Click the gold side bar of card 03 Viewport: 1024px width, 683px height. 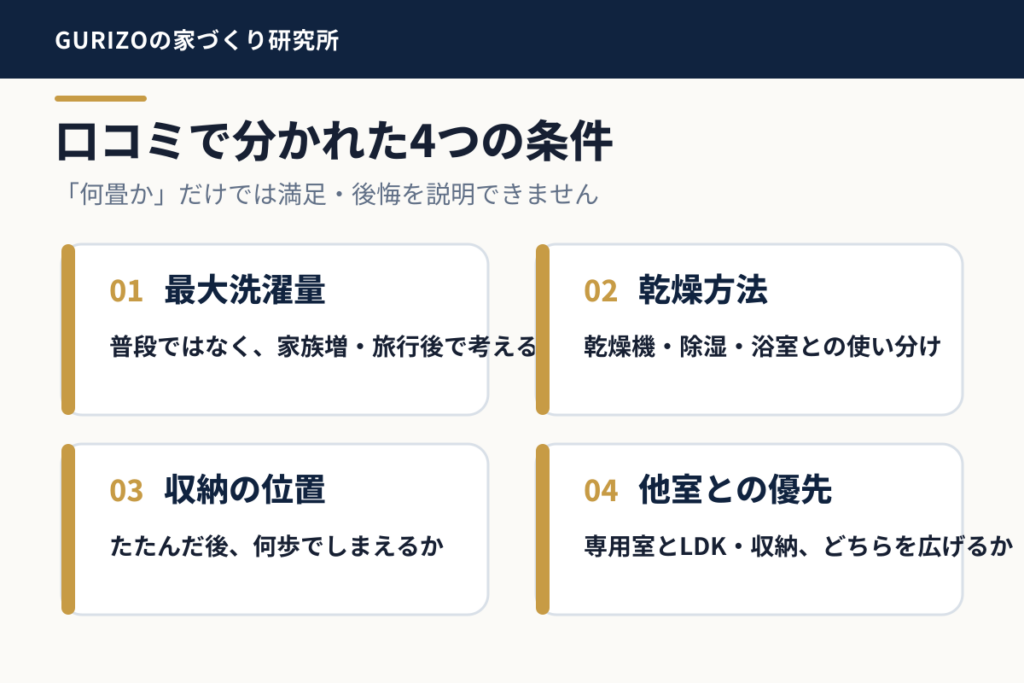[x=68, y=530]
